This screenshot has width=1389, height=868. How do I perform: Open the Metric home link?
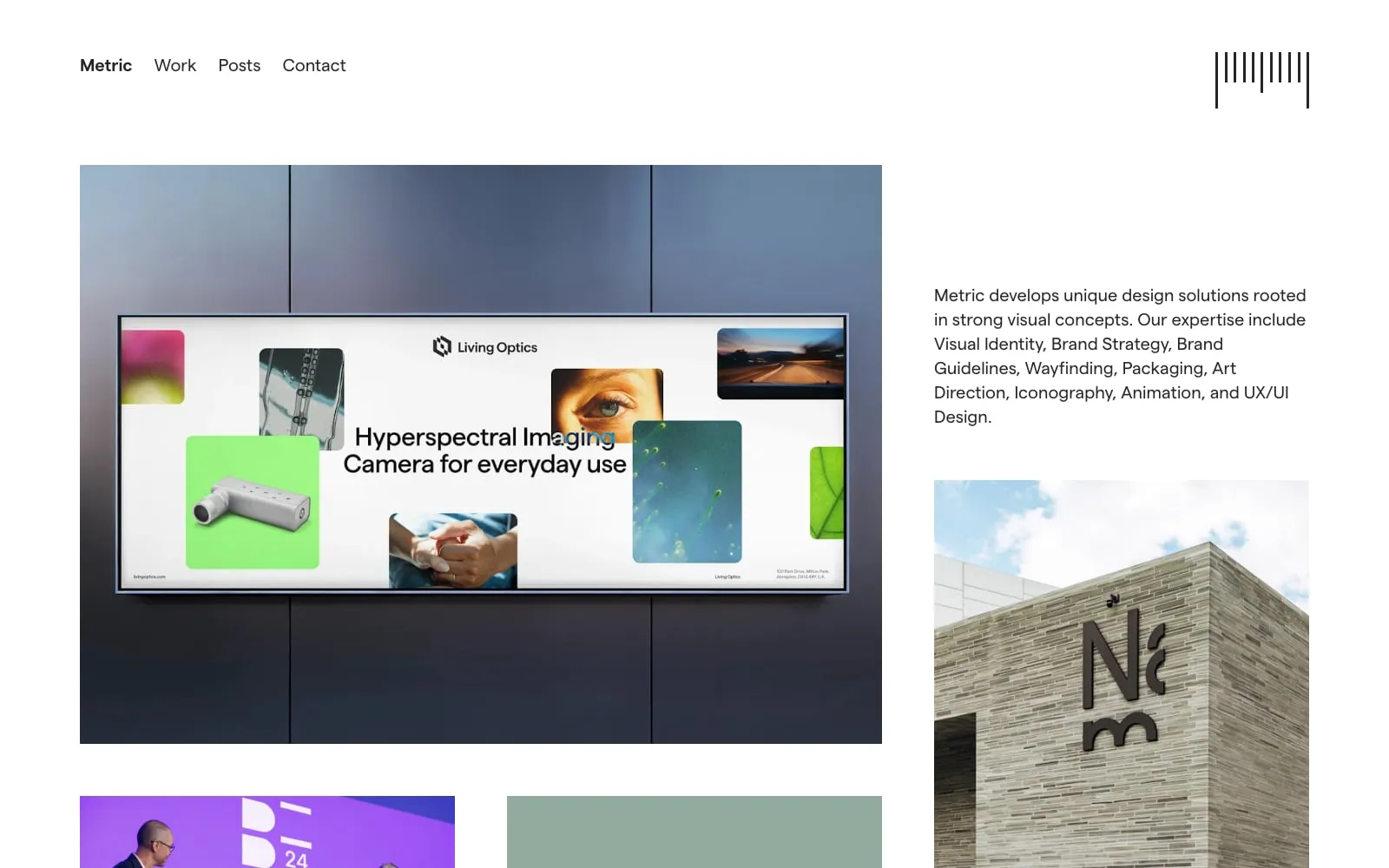coord(106,65)
